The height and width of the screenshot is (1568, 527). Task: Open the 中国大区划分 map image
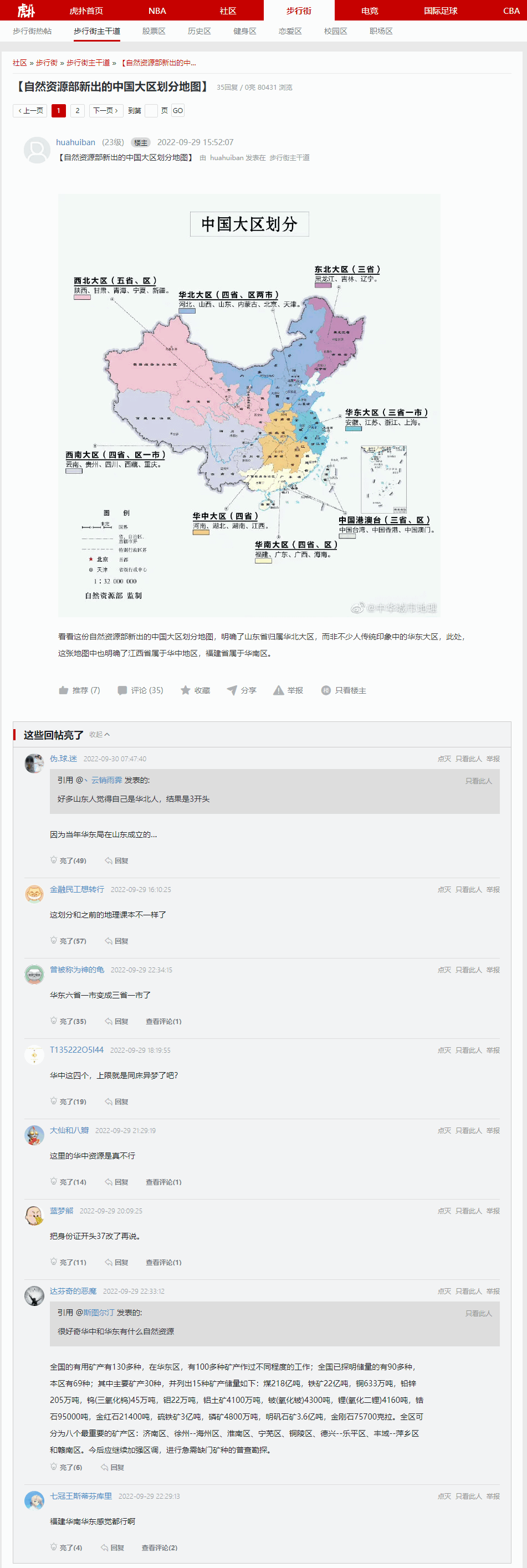pos(249,406)
